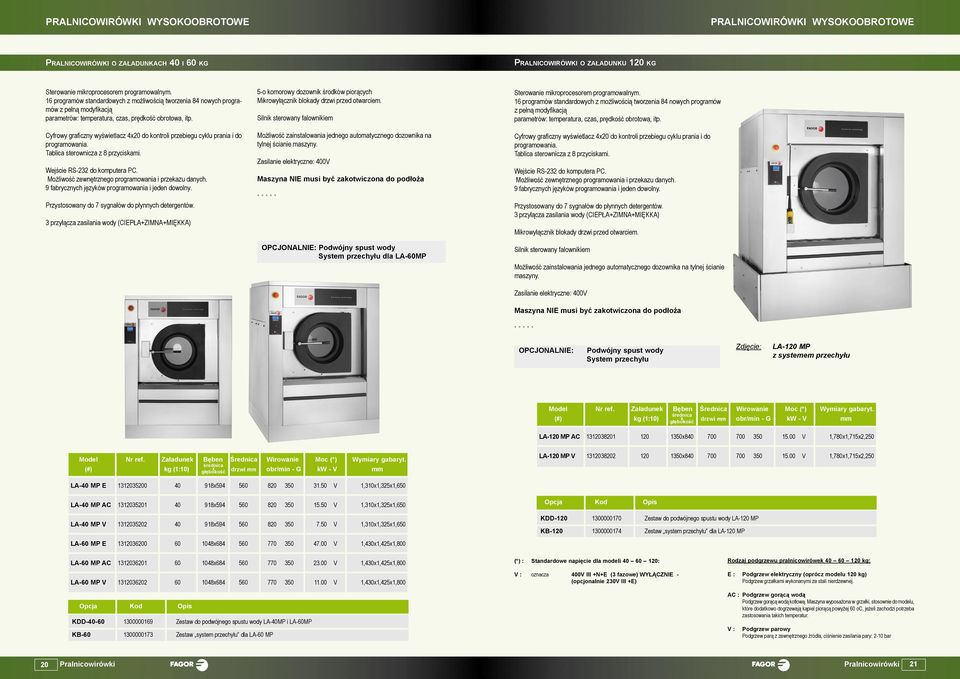Click "Standardowe napięcie dla modeli 40 – 60 – 120:"
The height and width of the screenshot is (679, 960).
coord(595,561)
